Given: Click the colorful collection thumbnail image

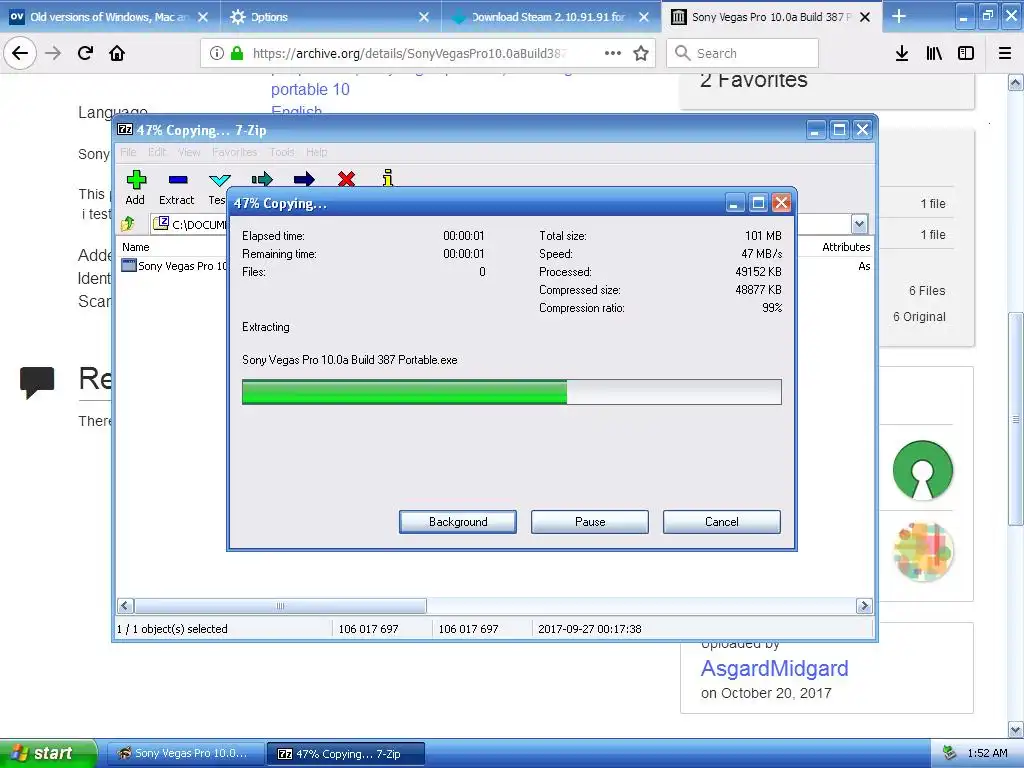Looking at the screenshot, I should [923, 552].
